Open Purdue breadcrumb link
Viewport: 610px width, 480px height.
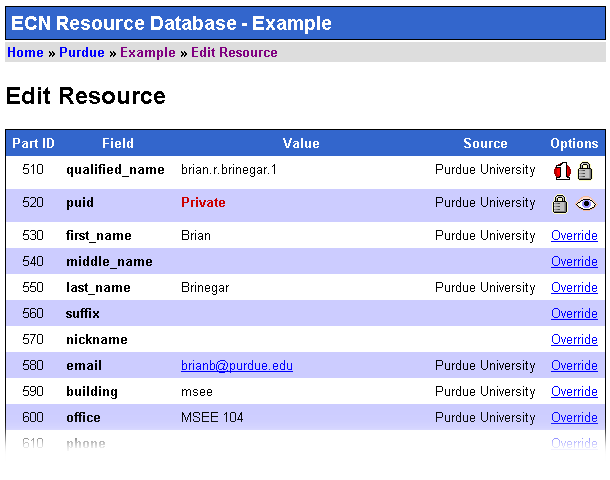click(82, 52)
